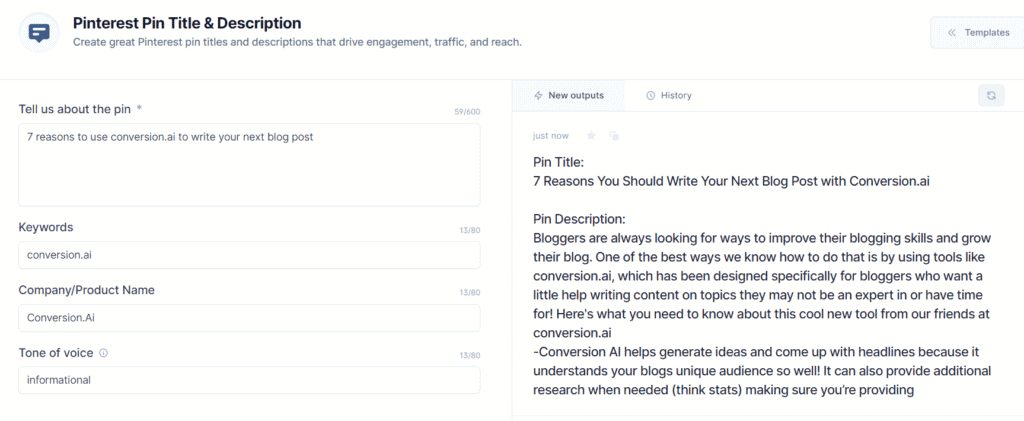Click the Company/Product Name input field
The image size is (1024, 421).
coord(249,318)
